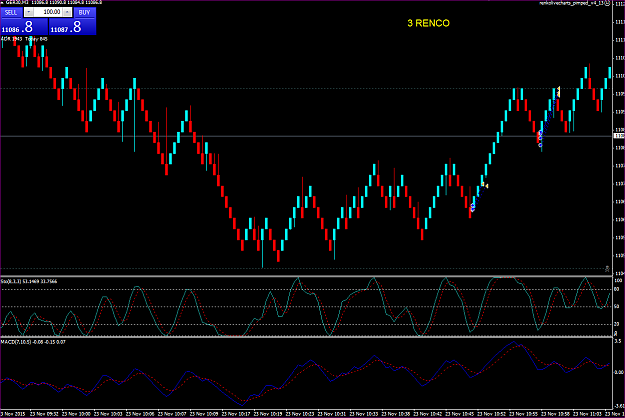625x418 pixels.
Task: Decrease the lot volume with the down arrow
Action: click(28, 12)
